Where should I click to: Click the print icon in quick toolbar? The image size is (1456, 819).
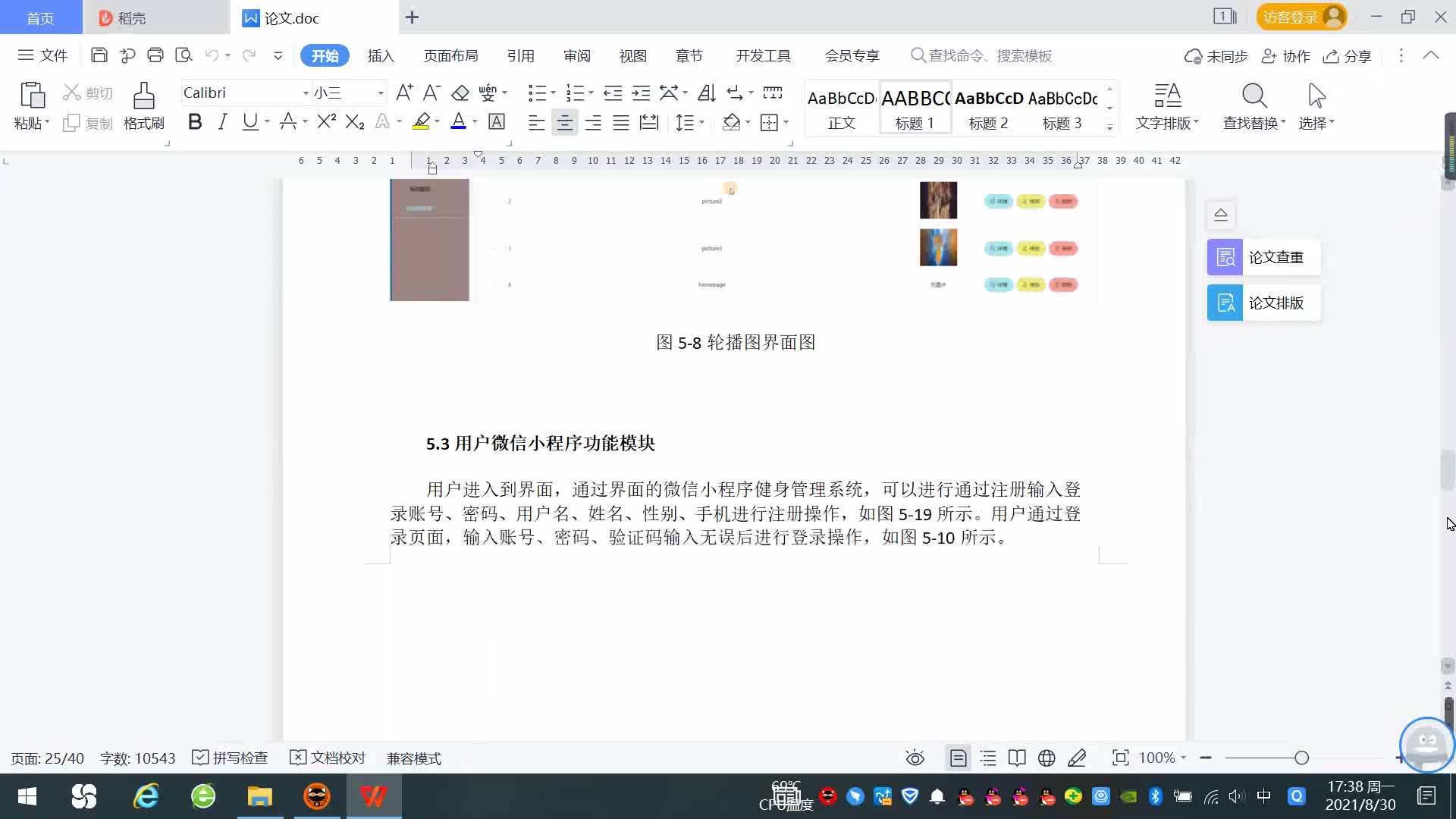[155, 55]
